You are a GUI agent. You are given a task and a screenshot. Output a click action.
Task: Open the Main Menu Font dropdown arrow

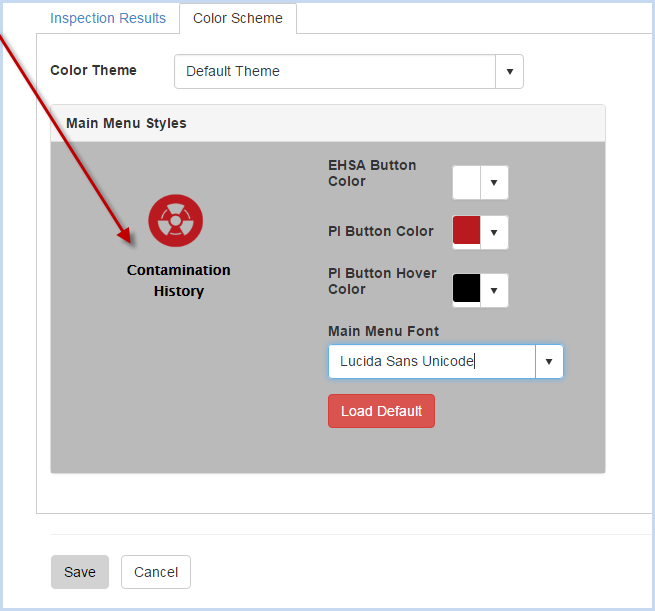pos(549,361)
